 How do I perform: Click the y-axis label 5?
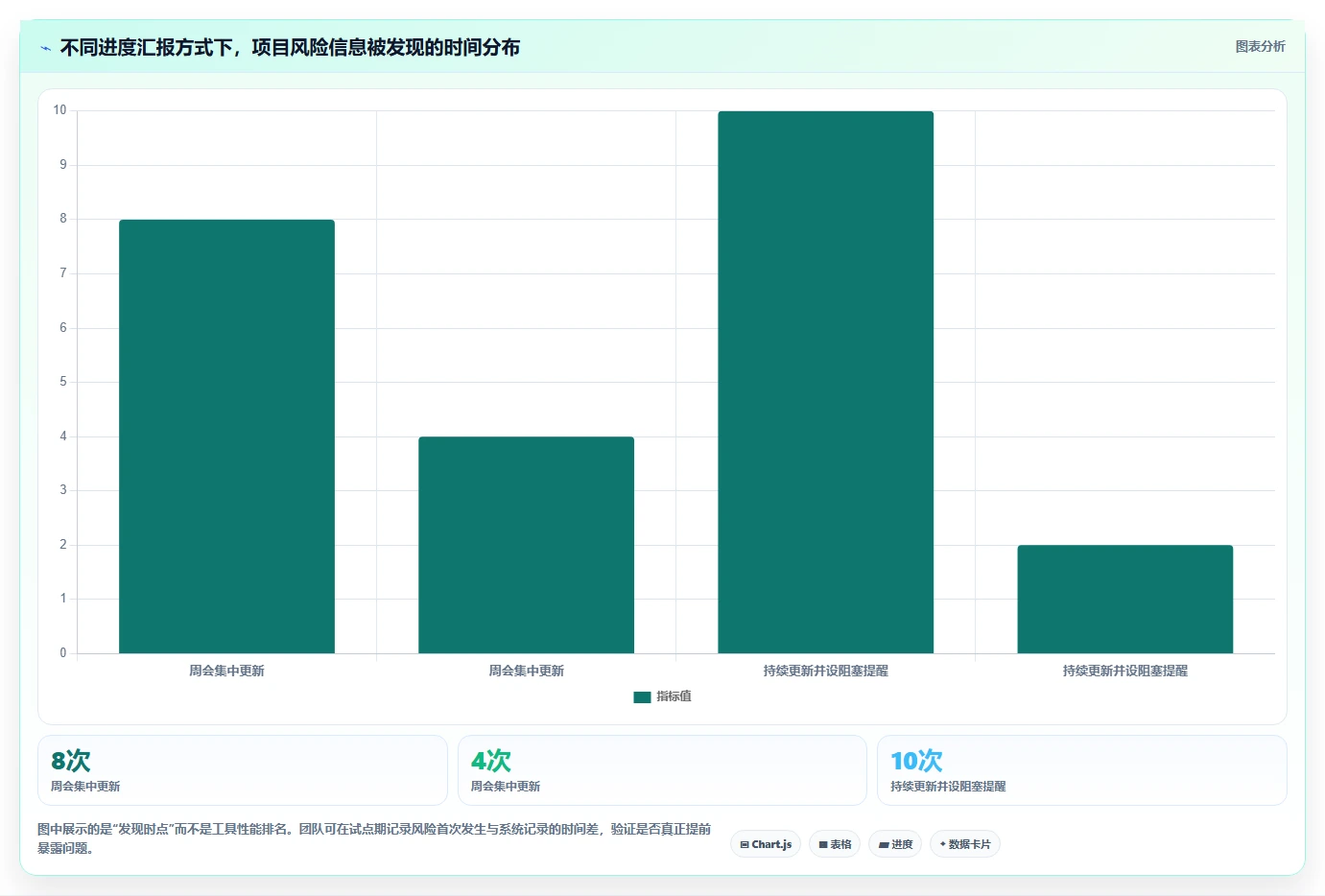[63, 382]
